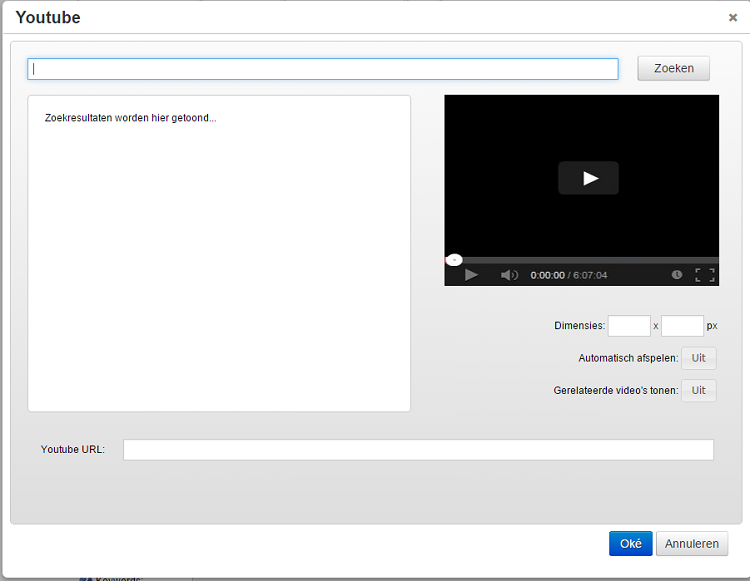Click the Youtube URL input field
Screen dimensions: 750x581
pyautogui.click(x=419, y=450)
